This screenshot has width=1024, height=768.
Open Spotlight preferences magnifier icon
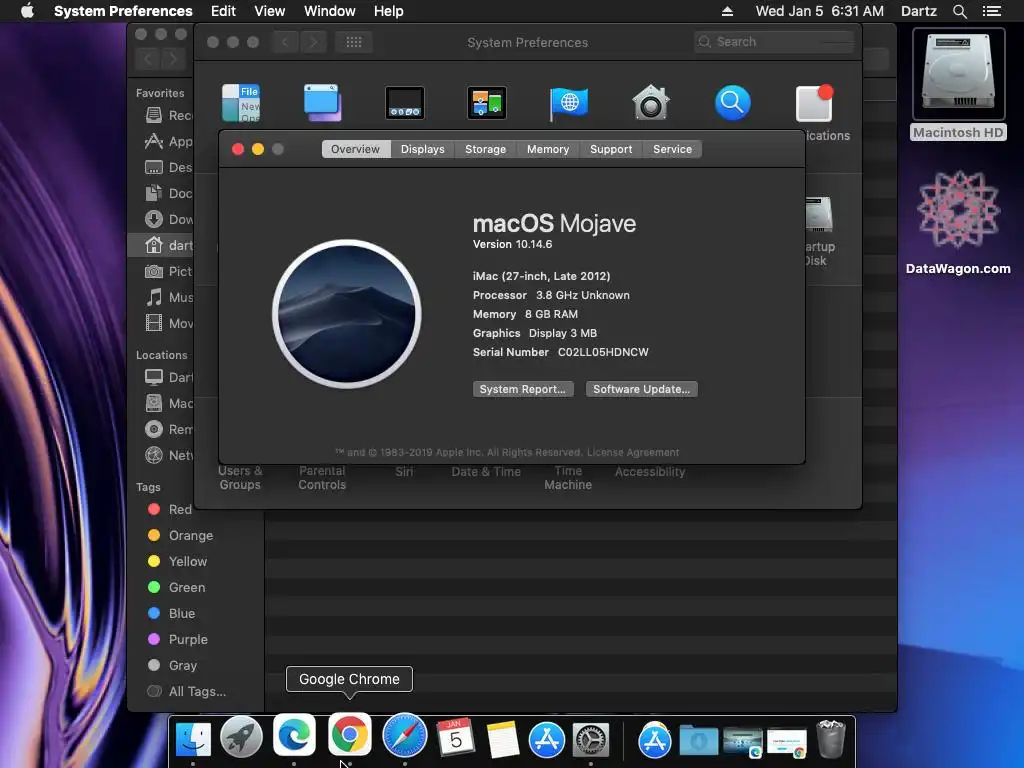point(733,103)
